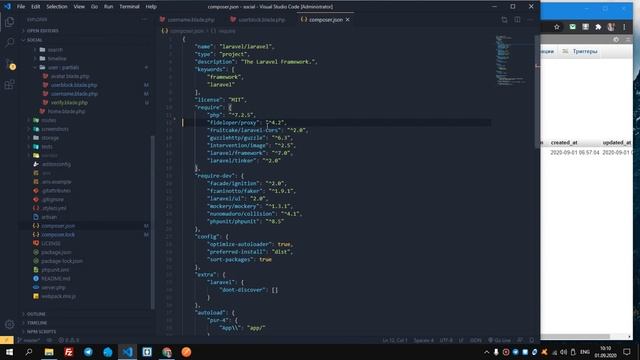Viewport: 640px width, 360px height.
Task: Open the Go menu
Action: coord(94,7)
